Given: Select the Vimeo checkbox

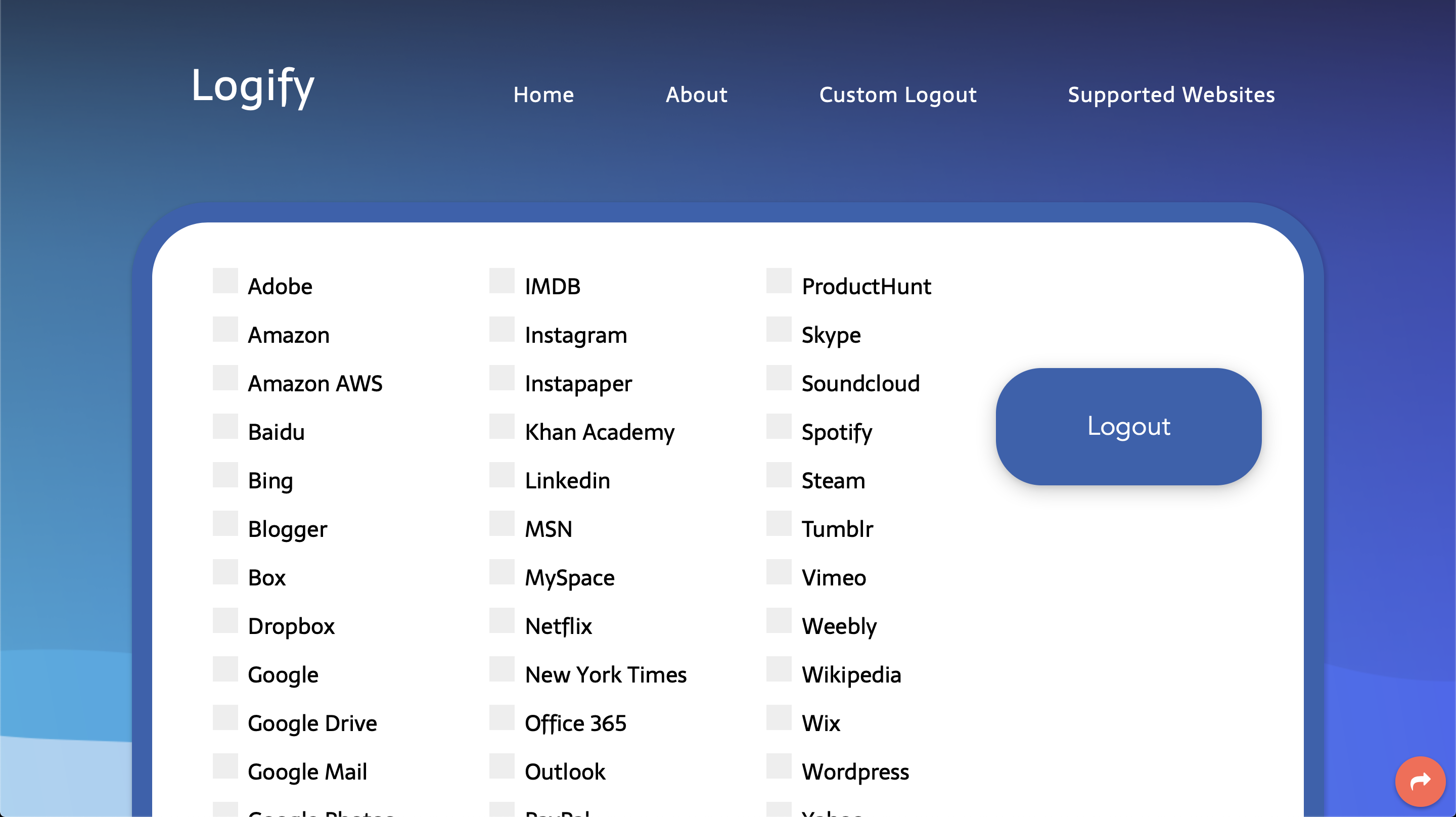Looking at the screenshot, I should click(779, 572).
